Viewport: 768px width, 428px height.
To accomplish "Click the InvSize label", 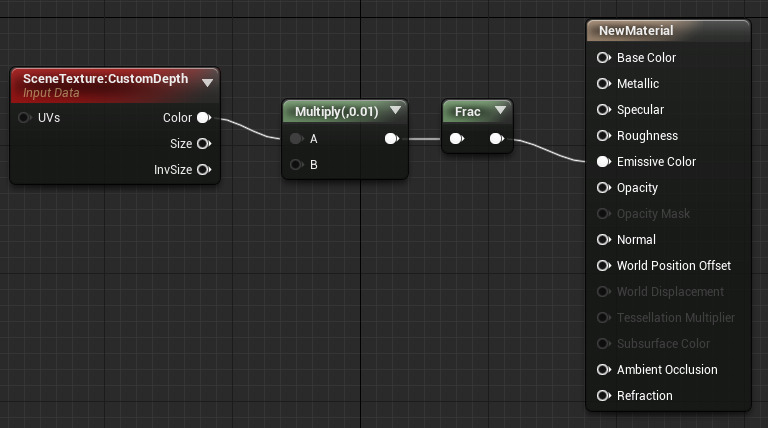I will point(173,169).
